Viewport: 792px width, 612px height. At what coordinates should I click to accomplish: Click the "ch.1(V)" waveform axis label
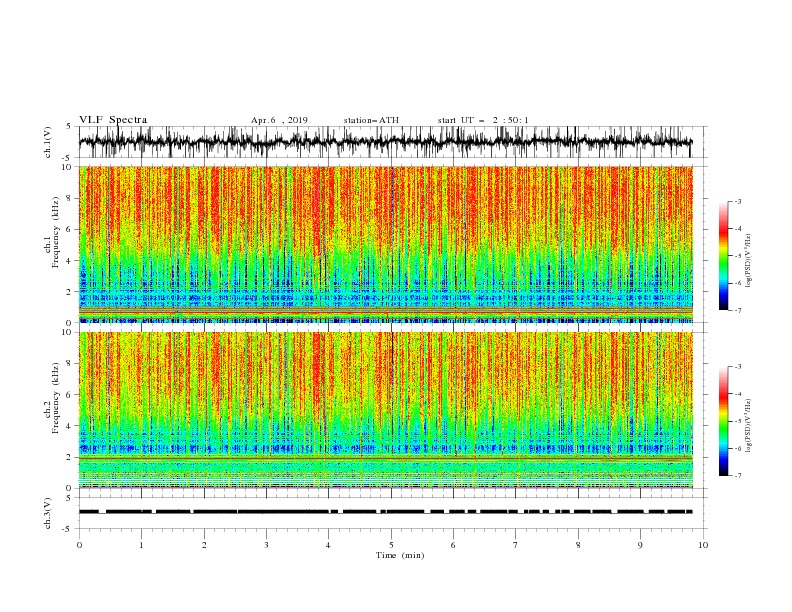coord(48,142)
